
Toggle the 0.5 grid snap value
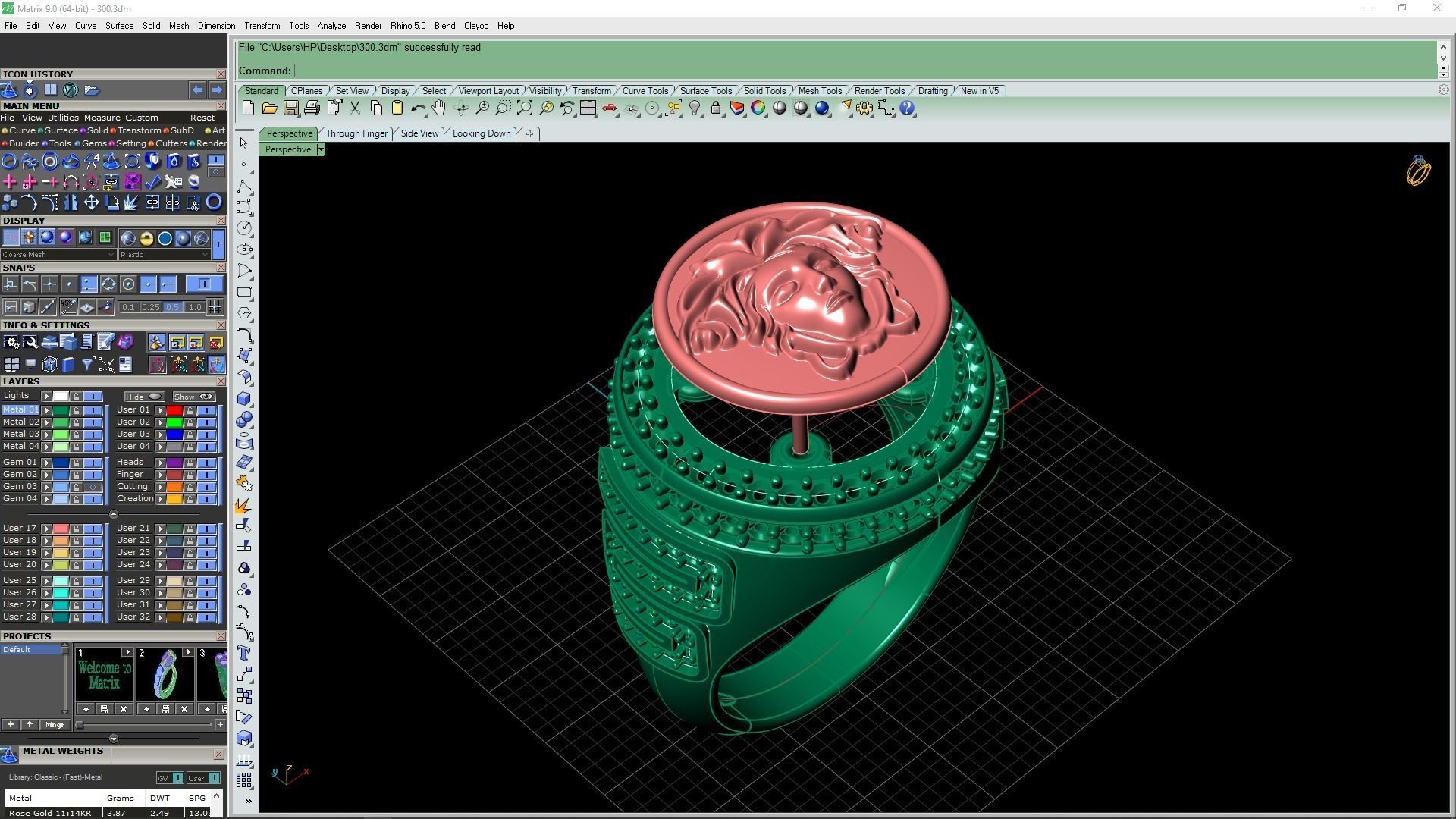tap(173, 307)
